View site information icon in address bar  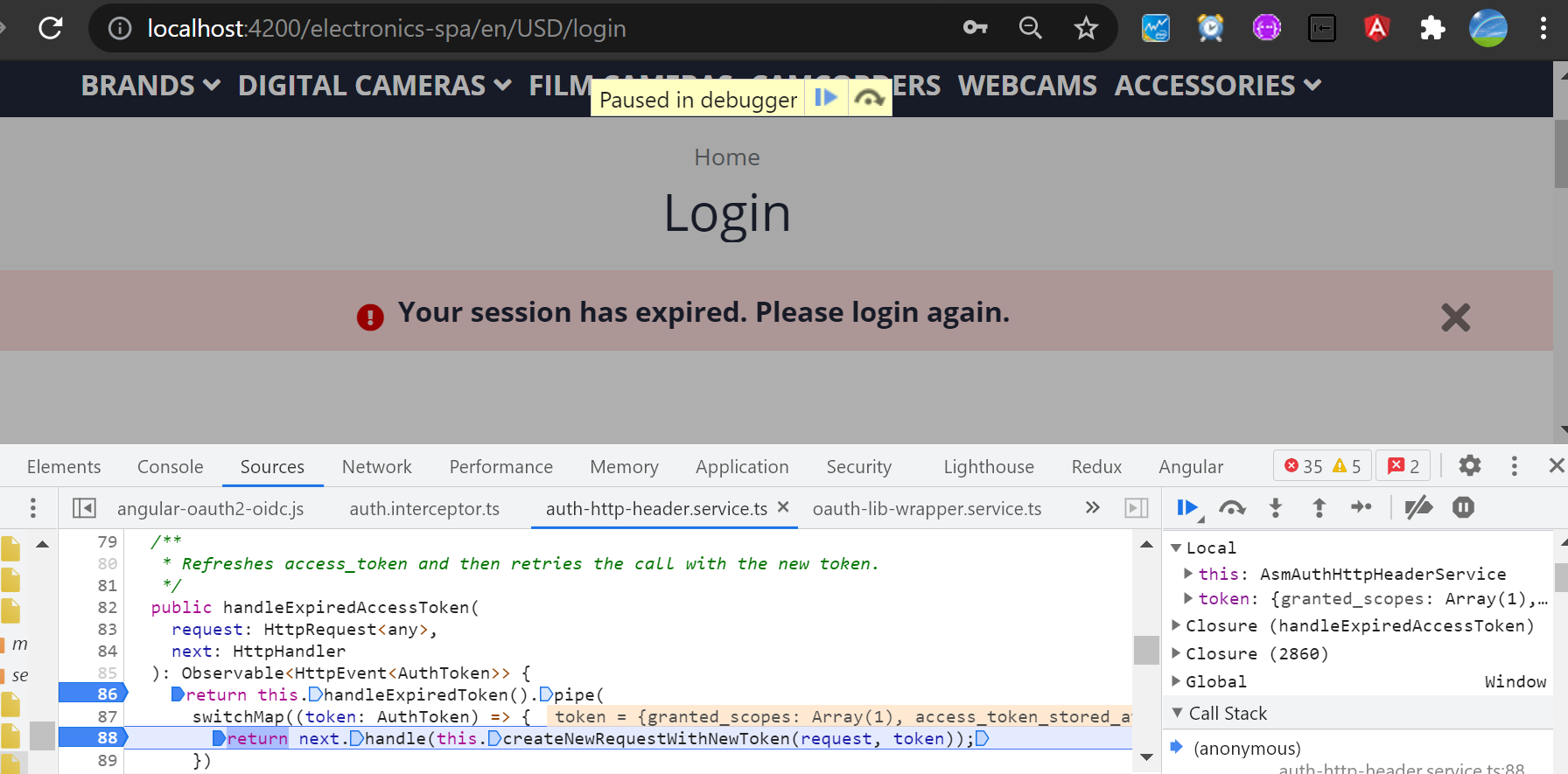point(120,29)
